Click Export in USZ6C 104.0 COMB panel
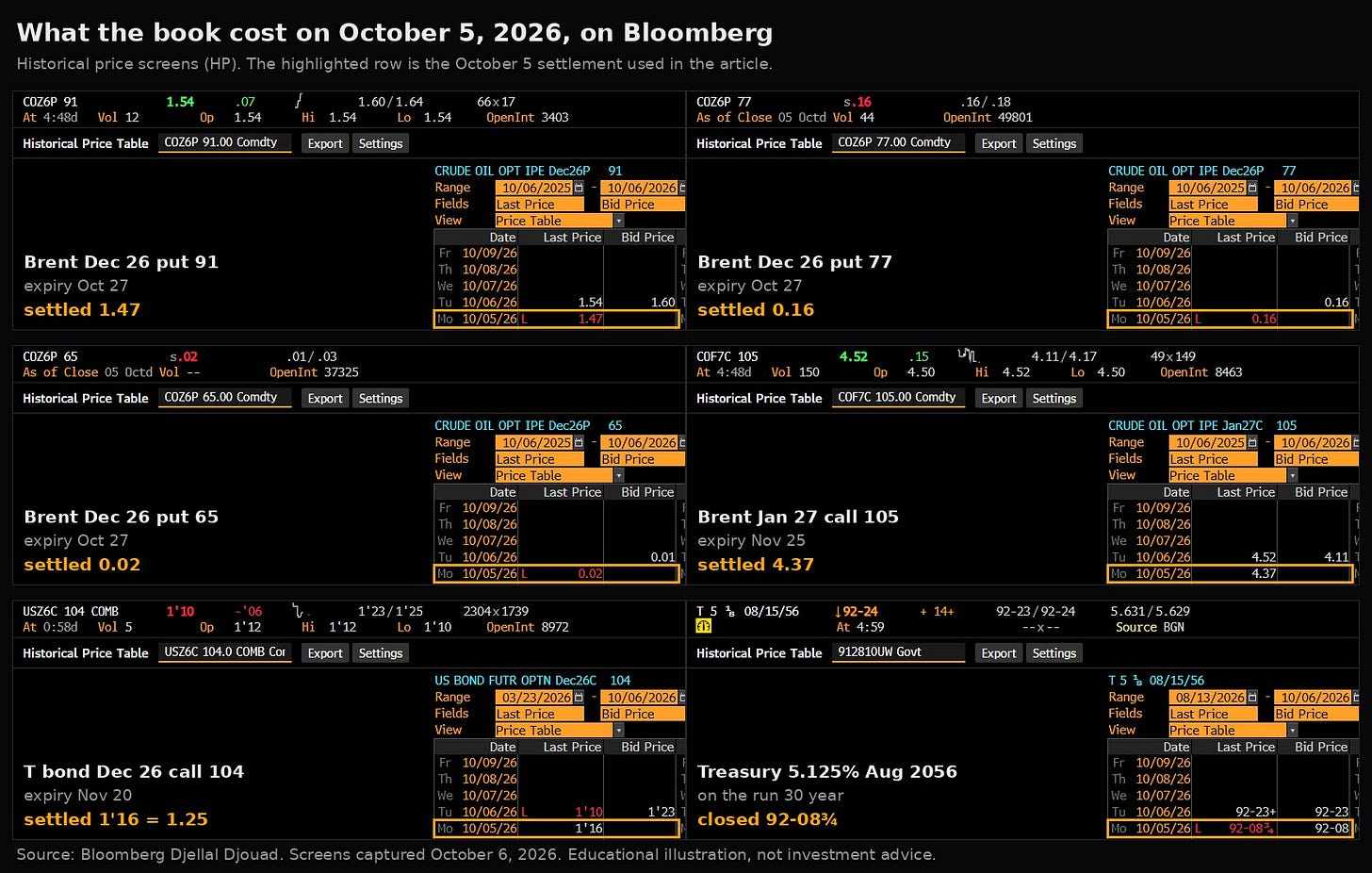Screen dimensions: 1372x873 coord(325,652)
